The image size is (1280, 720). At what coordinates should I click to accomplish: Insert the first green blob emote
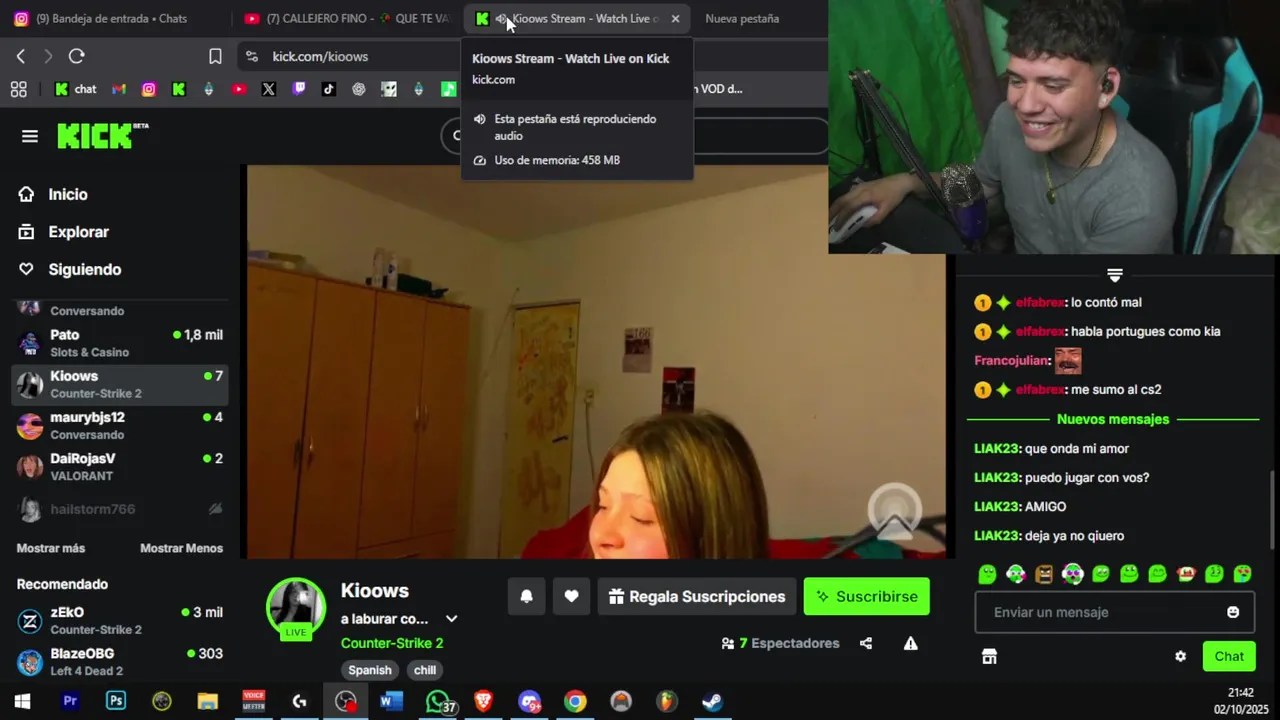coord(987,574)
